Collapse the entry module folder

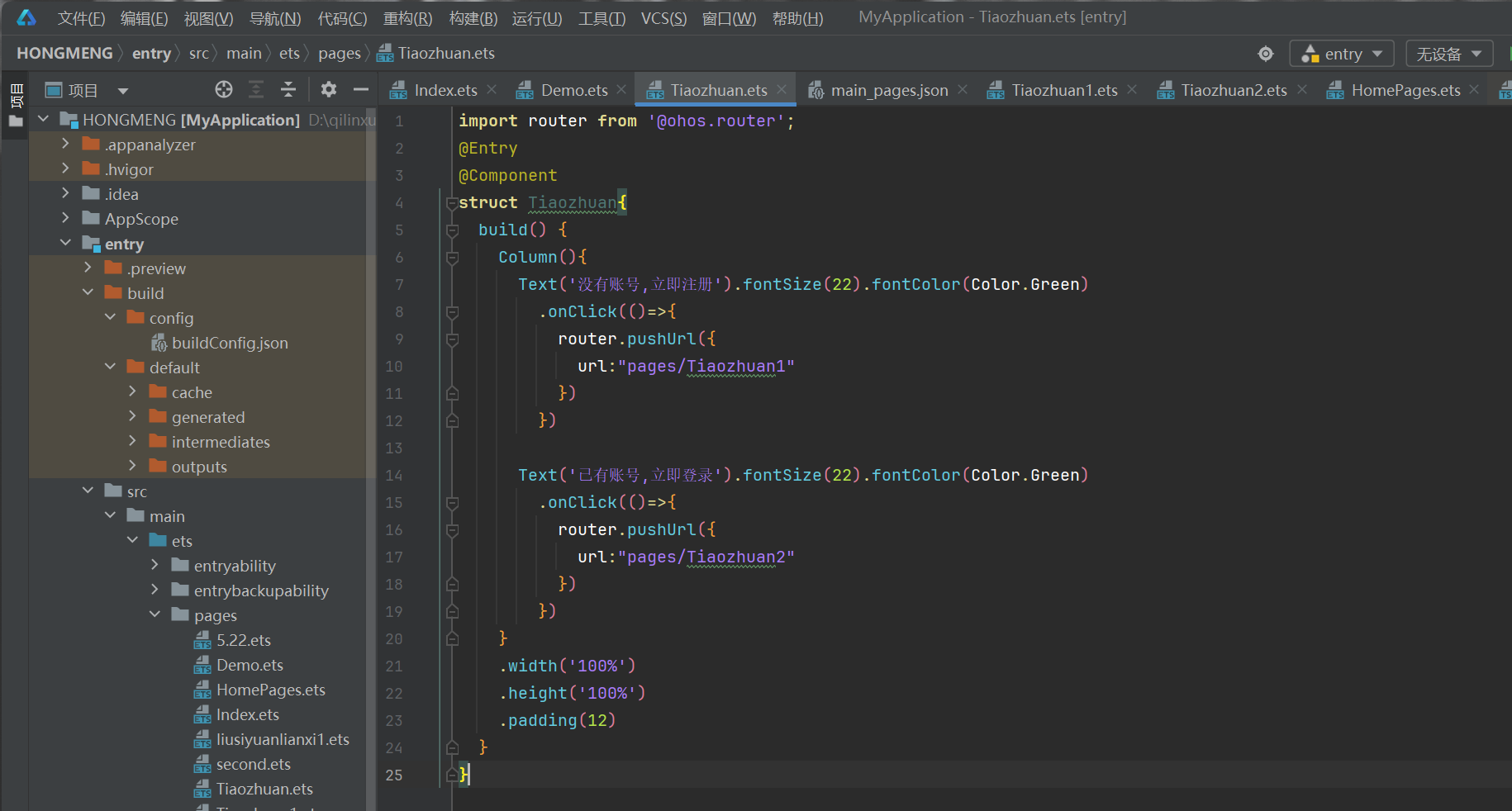point(65,243)
